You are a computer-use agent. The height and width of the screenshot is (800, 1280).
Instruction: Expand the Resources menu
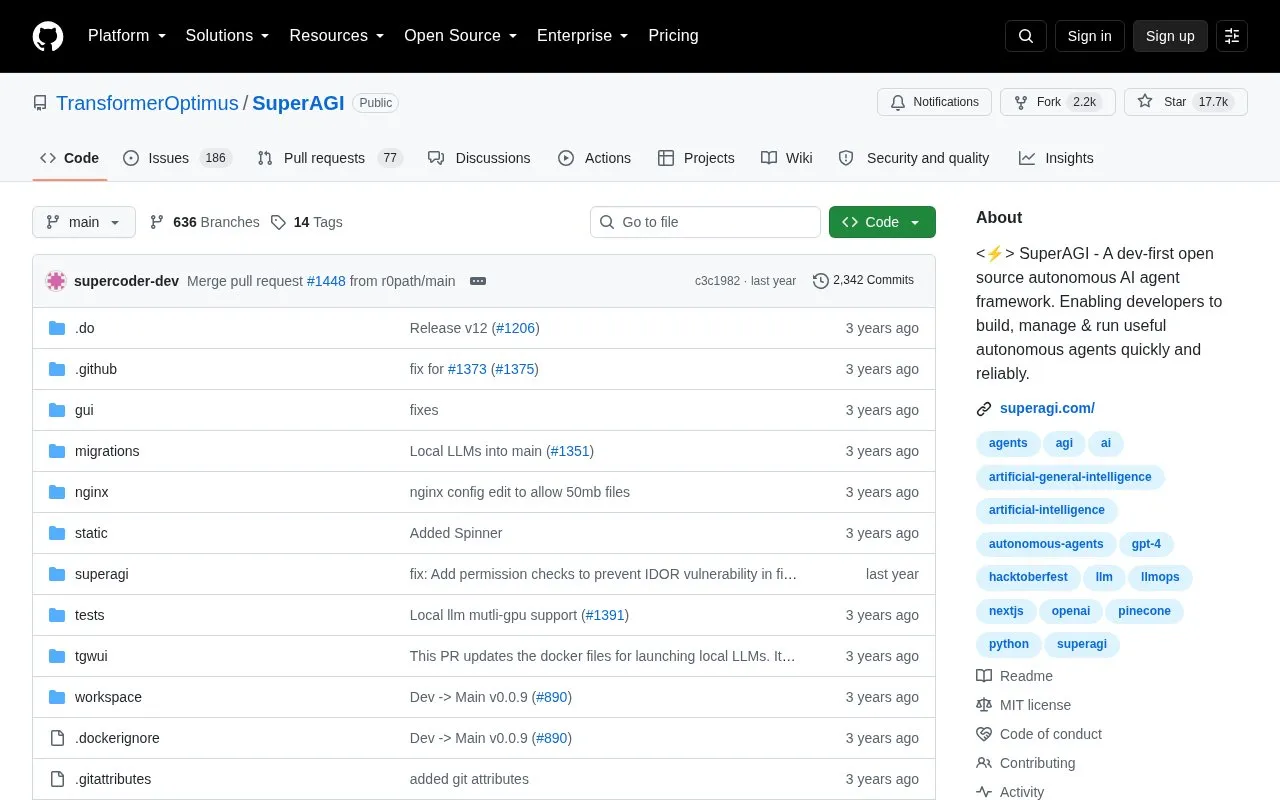337,36
